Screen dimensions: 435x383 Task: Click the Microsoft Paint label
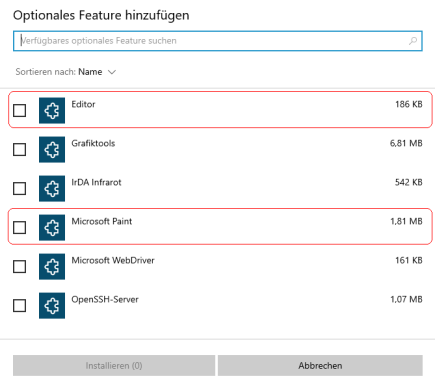point(102,221)
